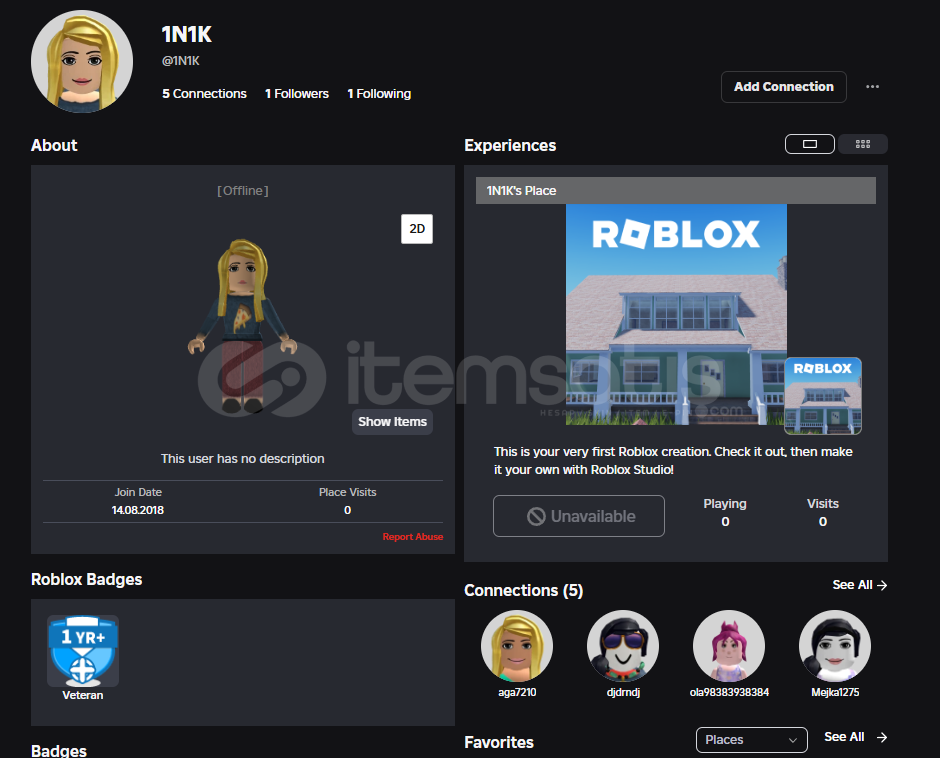Click the Show Items button

click(x=392, y=422)
